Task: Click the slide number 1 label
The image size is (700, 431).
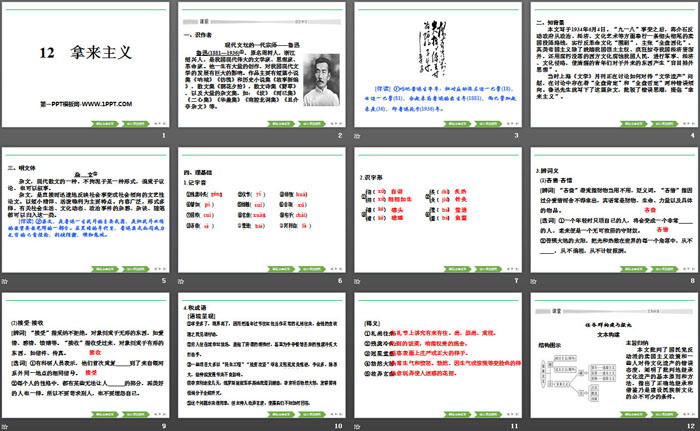Action: point(164,135)
